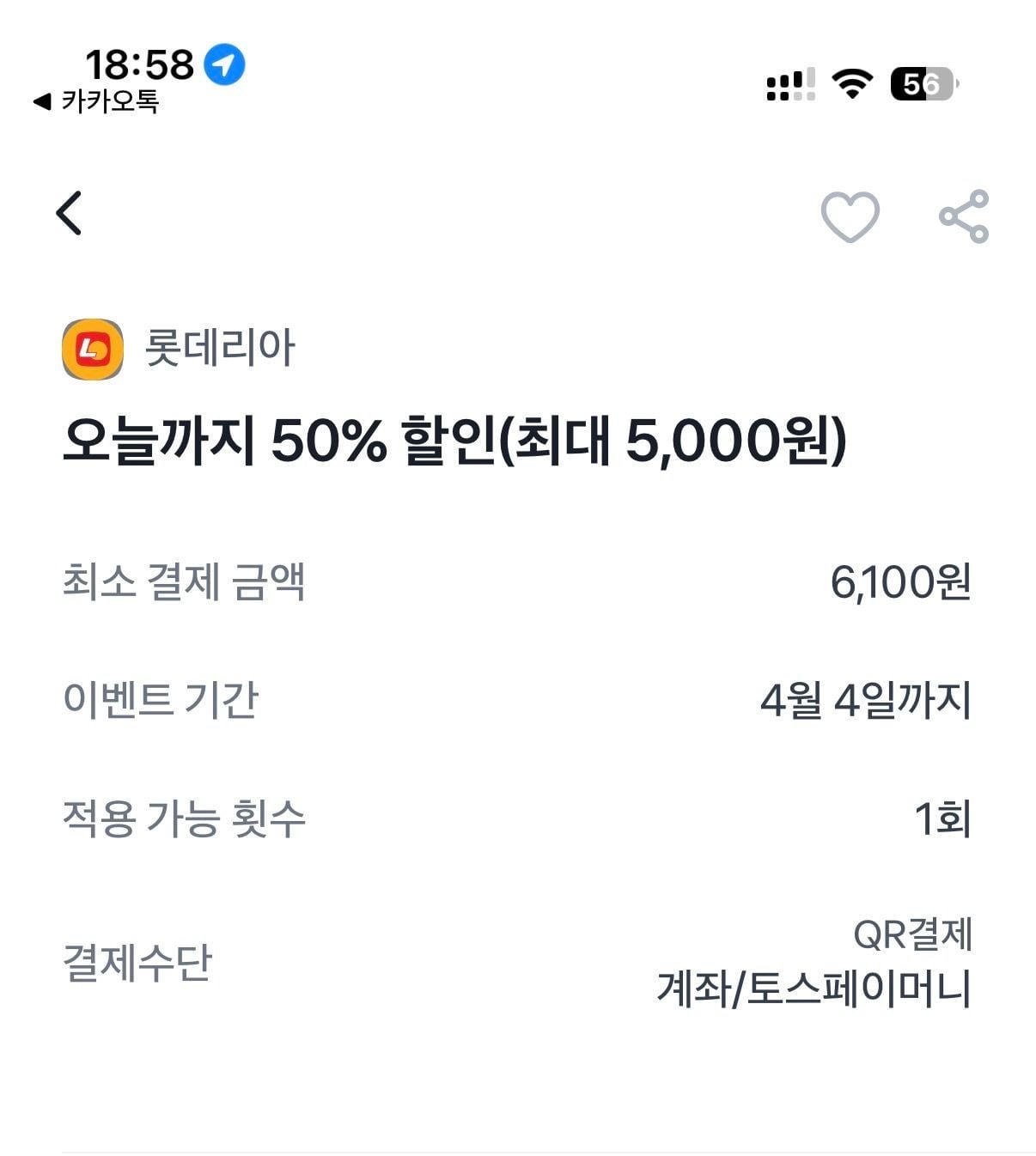
Task: Tap the battery indicator showing 56
Action: pos(923,84)
